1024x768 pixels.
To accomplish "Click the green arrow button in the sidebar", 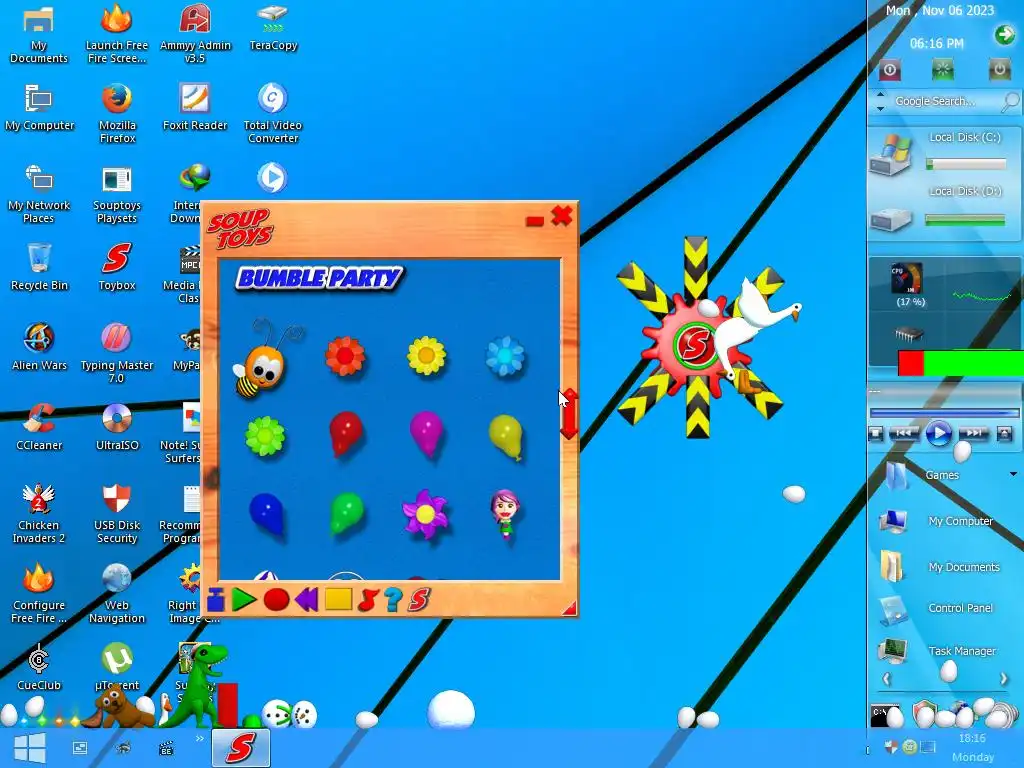I will point(1004,35).
